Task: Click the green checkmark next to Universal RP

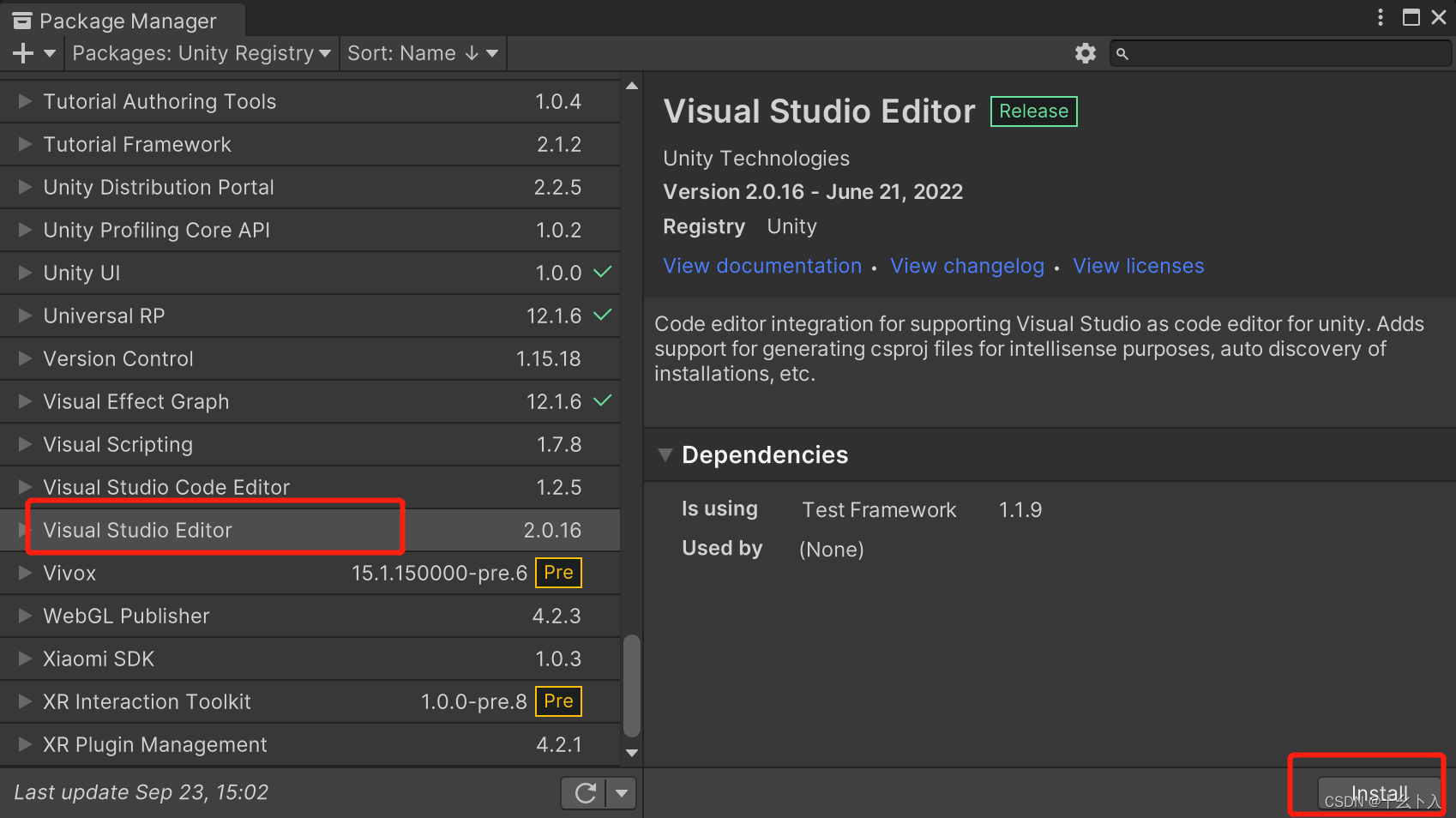Action: (x=604, y=316)
